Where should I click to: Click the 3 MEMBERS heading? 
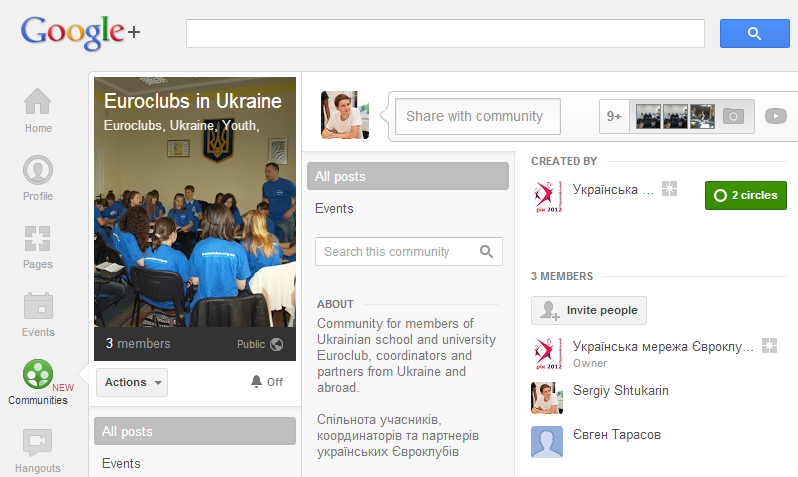pyautogui.click(x=562, y=276)
